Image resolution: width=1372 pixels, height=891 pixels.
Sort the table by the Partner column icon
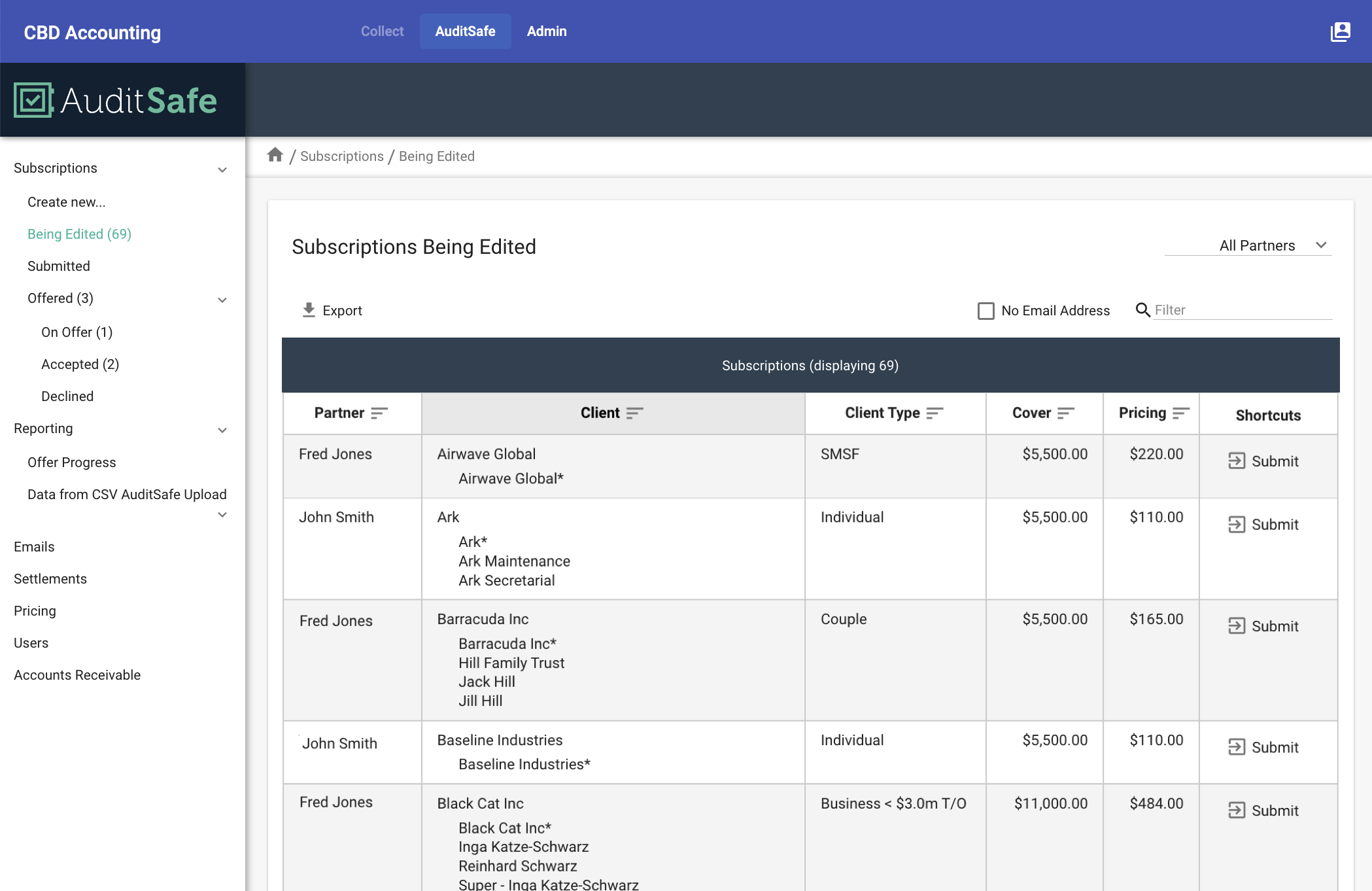(378, 413)
